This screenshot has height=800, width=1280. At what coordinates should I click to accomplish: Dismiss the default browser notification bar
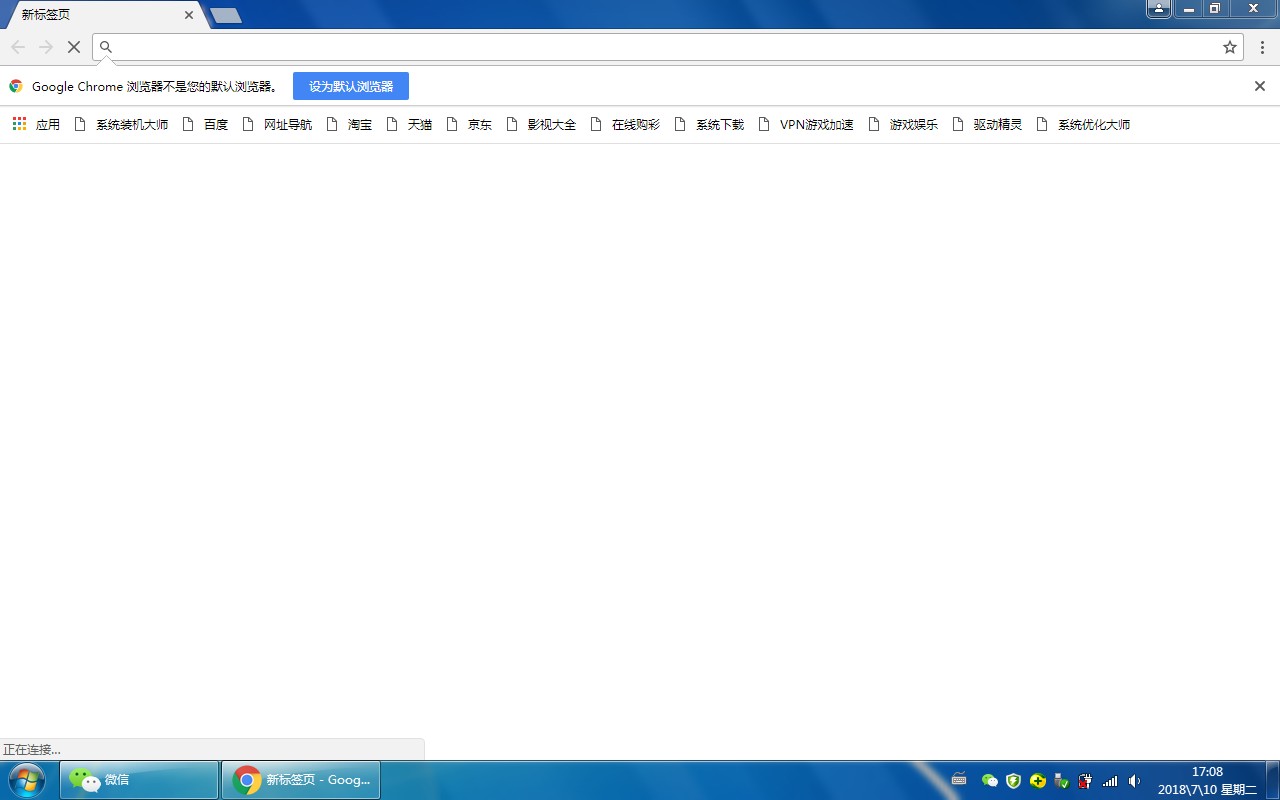(1260, 86)
